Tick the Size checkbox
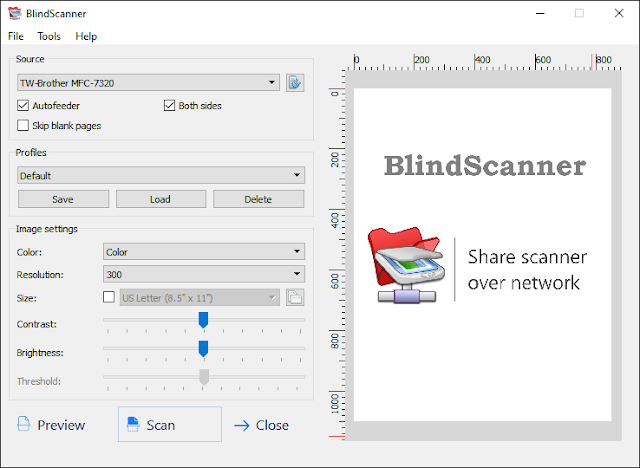This screenshot has height=468, width=640. [109, 297]
